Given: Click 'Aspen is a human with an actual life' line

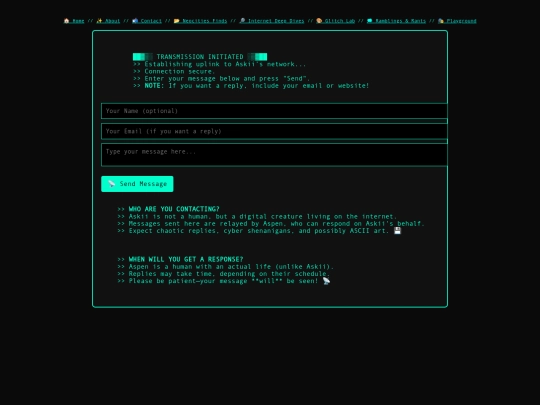Looking at the screenshot, I should click(225, 267).
